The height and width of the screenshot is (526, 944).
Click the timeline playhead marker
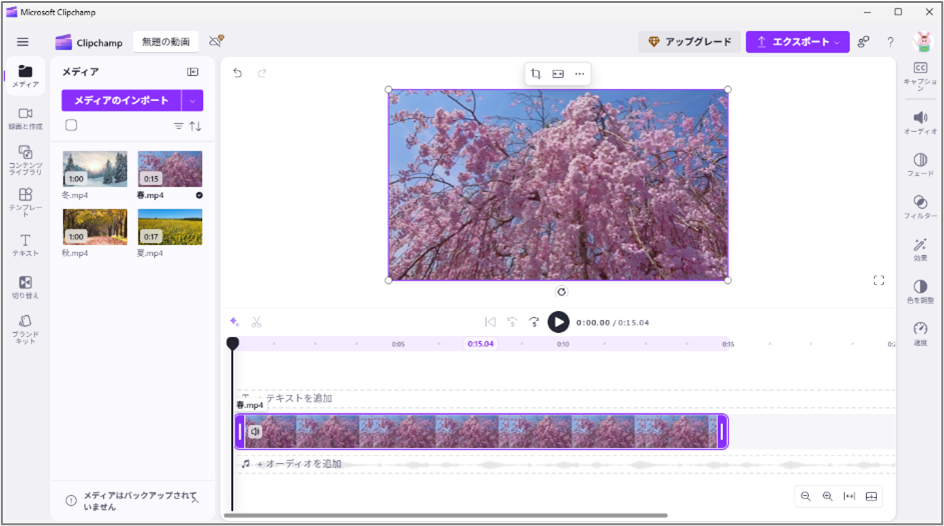pyautogui.click(x=232, y=343)
